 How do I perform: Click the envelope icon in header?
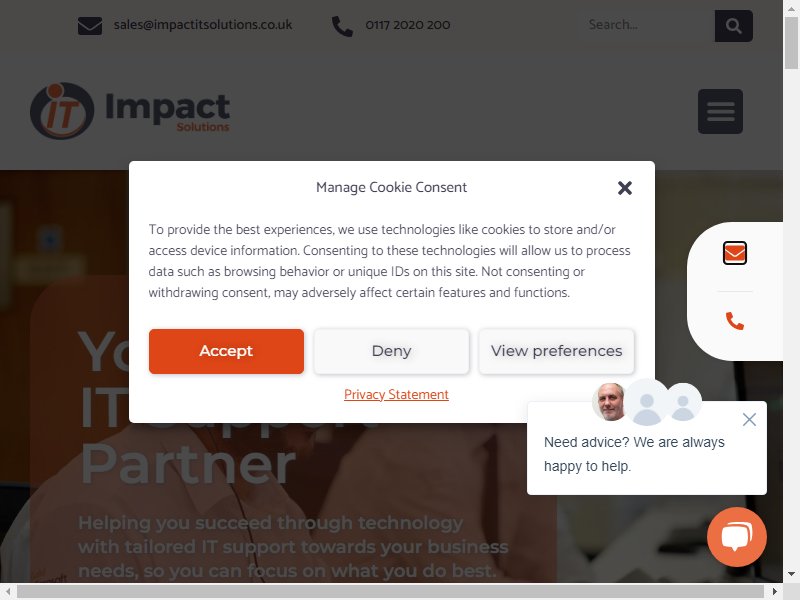point(90,26)
